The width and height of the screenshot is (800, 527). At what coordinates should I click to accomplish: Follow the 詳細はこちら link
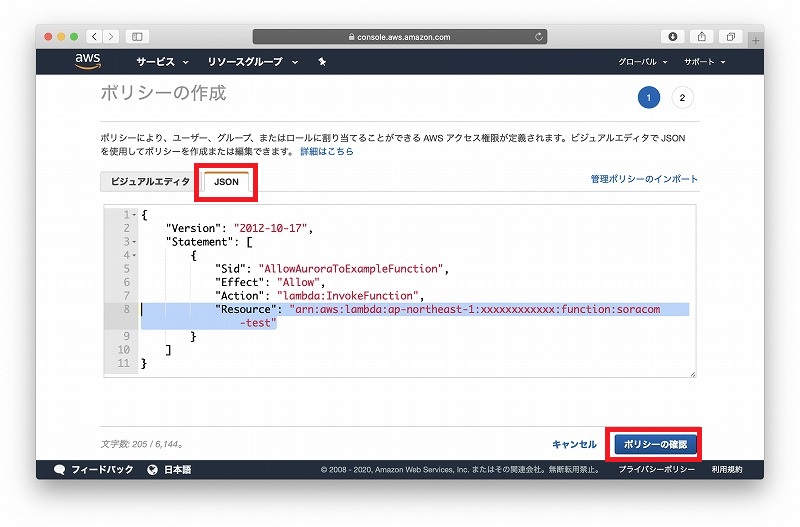click(x=327, y=152)
